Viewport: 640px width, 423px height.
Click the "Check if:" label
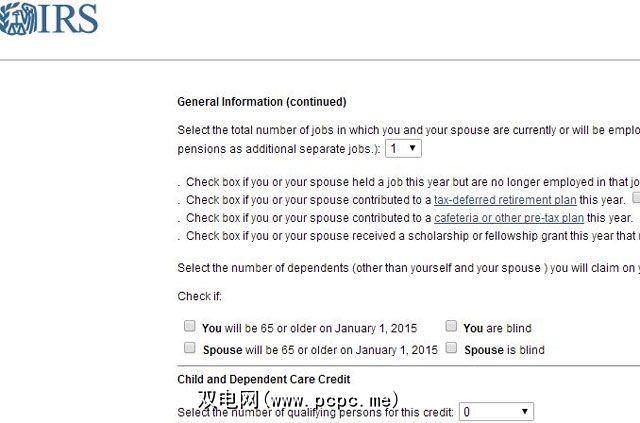click(199, 296)
